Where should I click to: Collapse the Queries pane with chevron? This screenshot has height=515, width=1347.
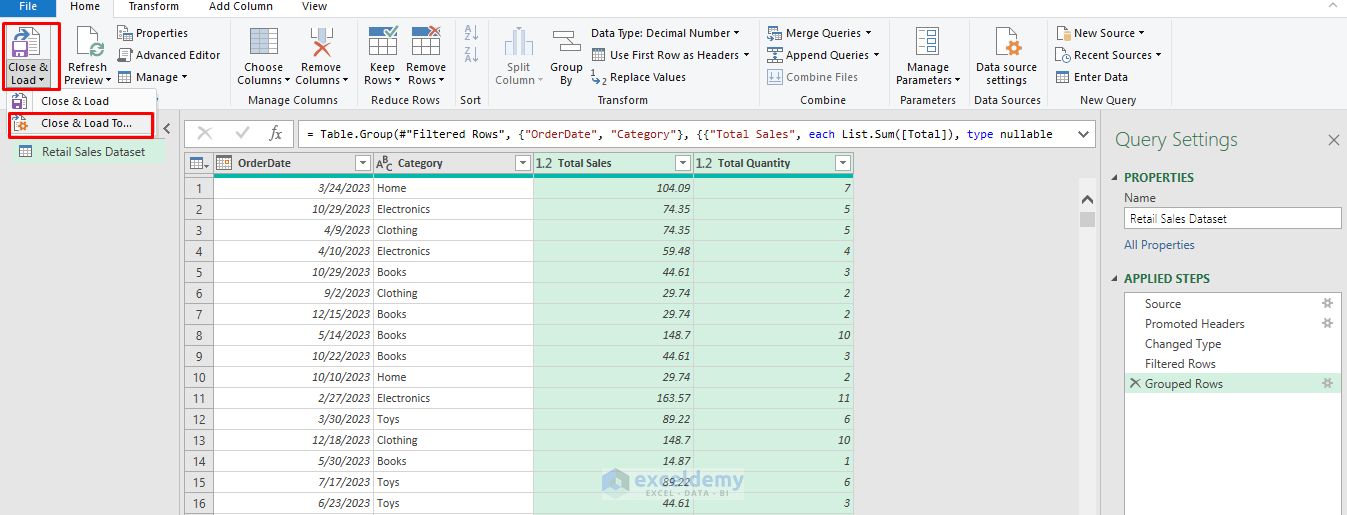pos(168,129)
